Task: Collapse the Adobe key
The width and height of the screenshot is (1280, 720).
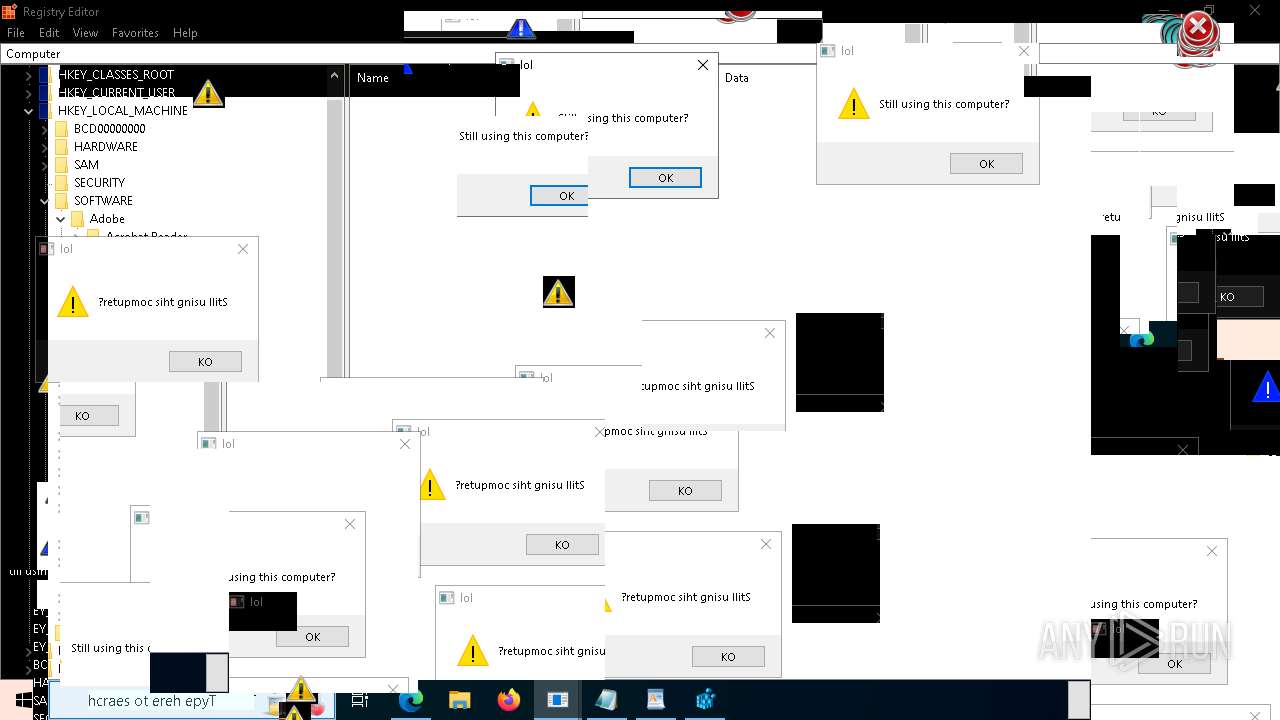Action: [61, 219]
